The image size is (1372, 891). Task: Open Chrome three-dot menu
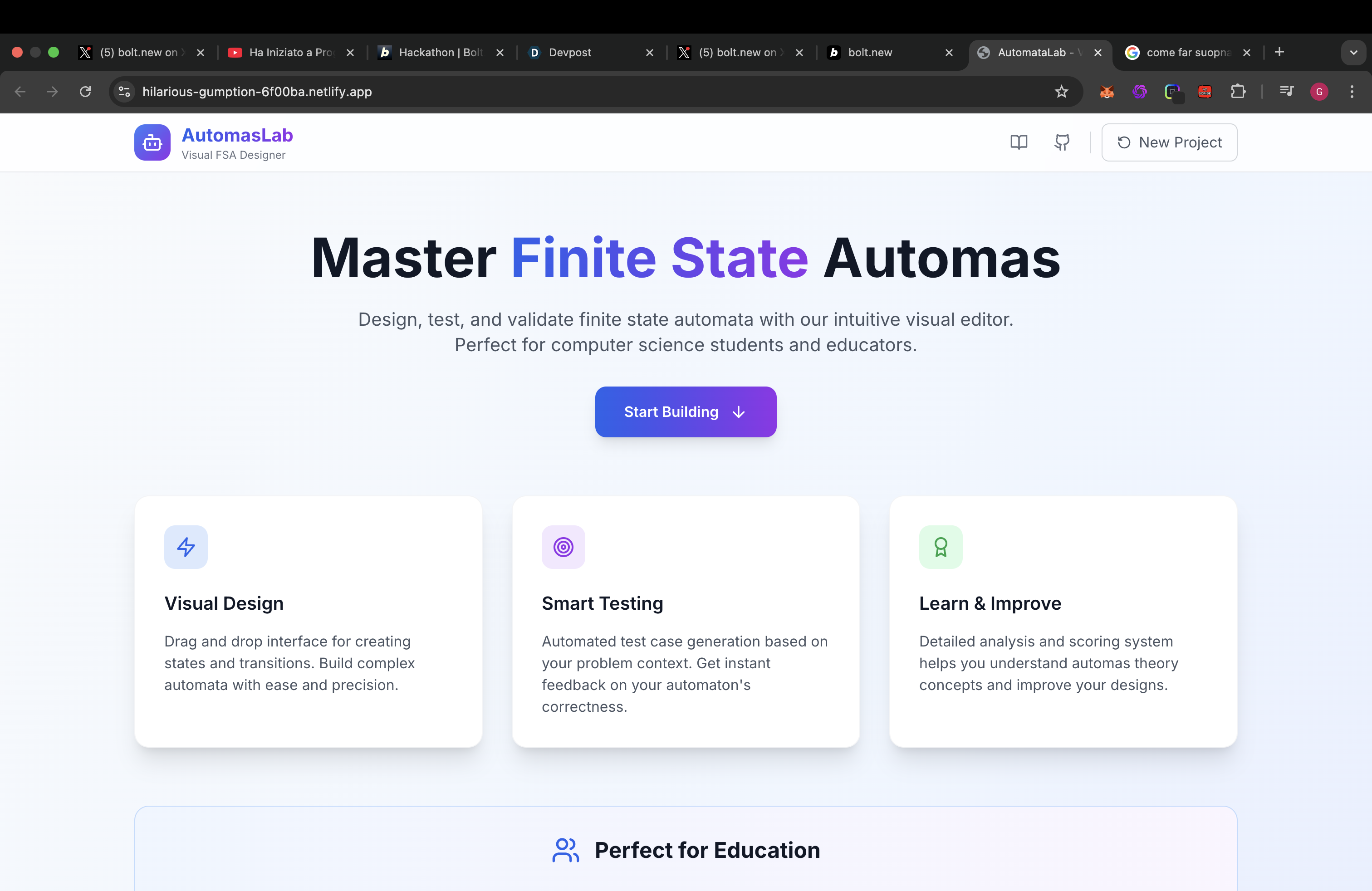1351,92
